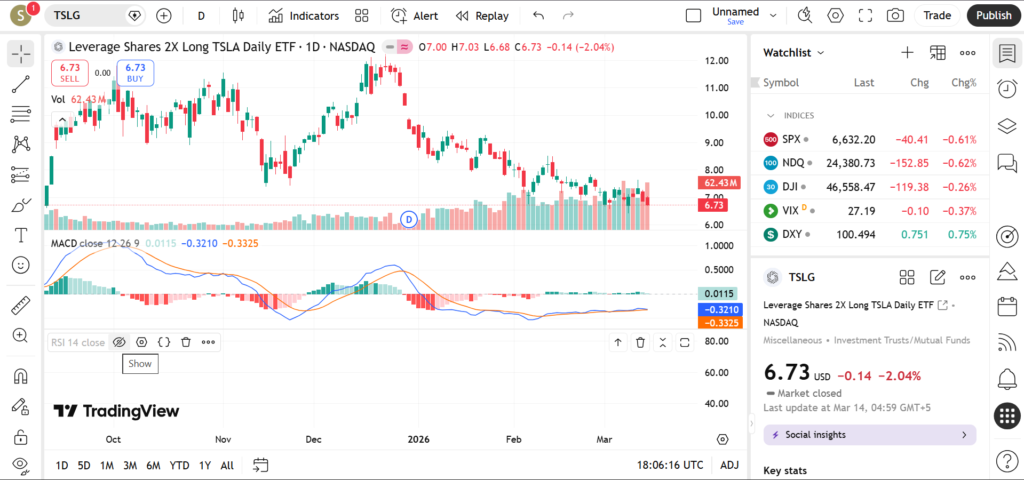Select the 1Y time range
1024x480 pixels.
[x=205, y=465]
